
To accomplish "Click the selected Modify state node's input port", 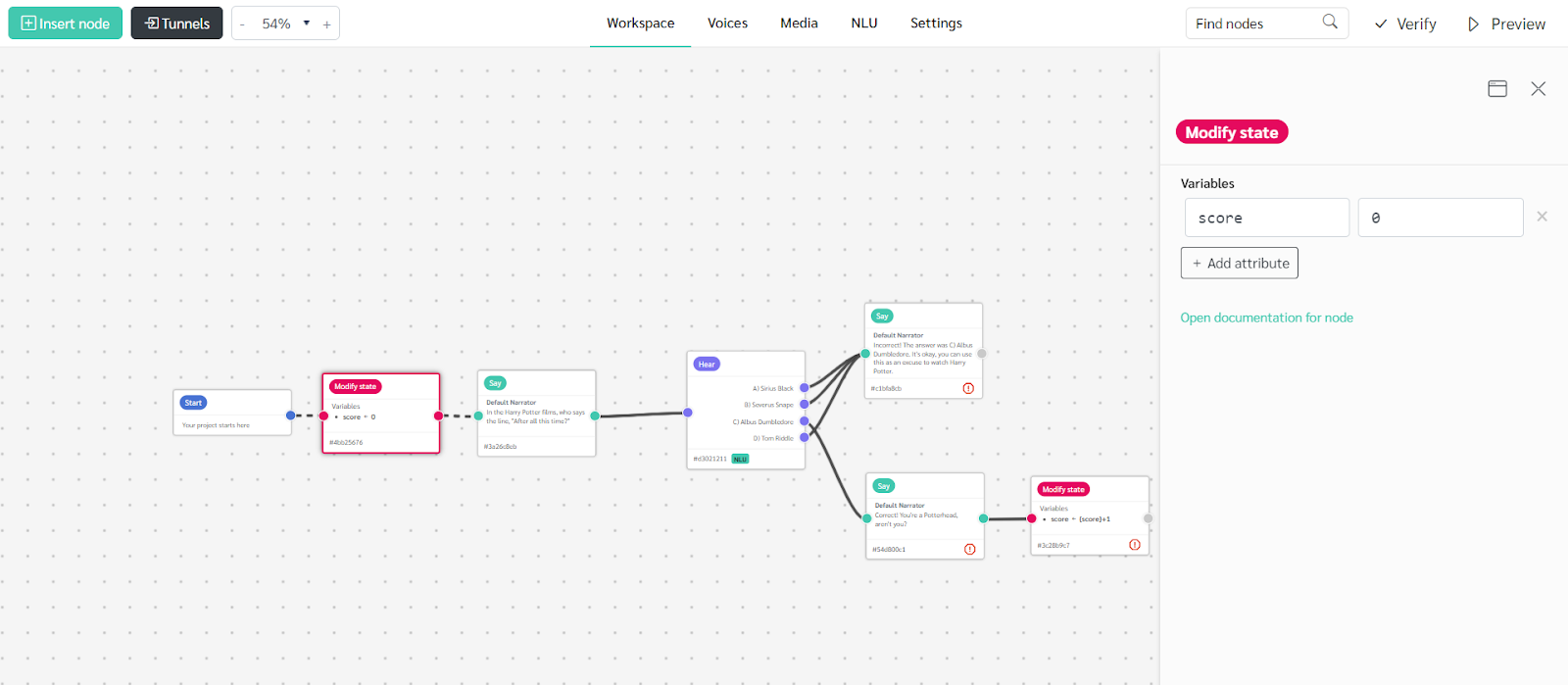I will (323, 416).
